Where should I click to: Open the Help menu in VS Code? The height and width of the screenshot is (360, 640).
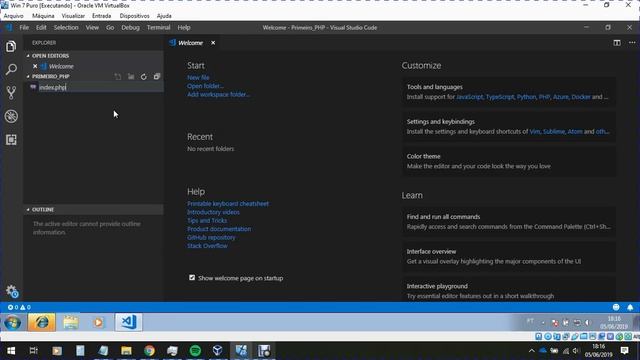184,27
